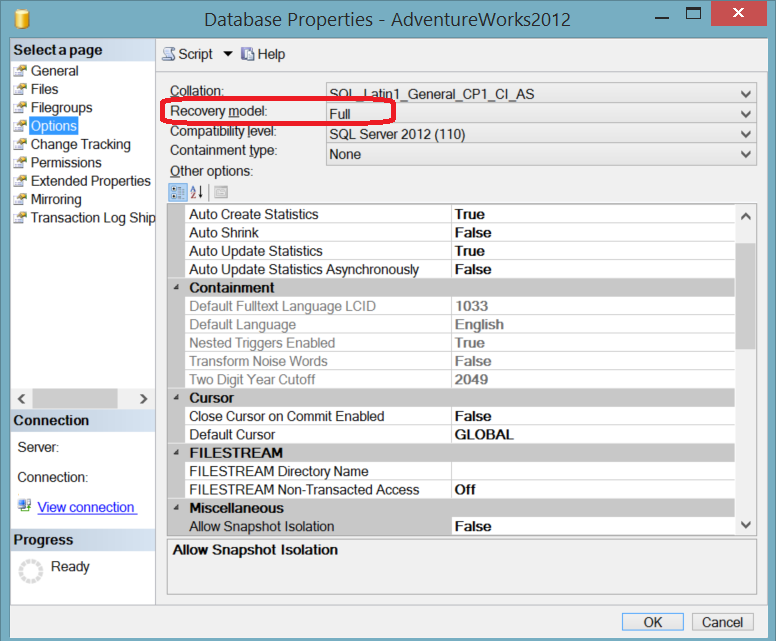The width and height of the screenshot is (777, 641).
Task: Click FILESTREAM Non-Transacted Access Off value
Action: [x=465, y=489]
